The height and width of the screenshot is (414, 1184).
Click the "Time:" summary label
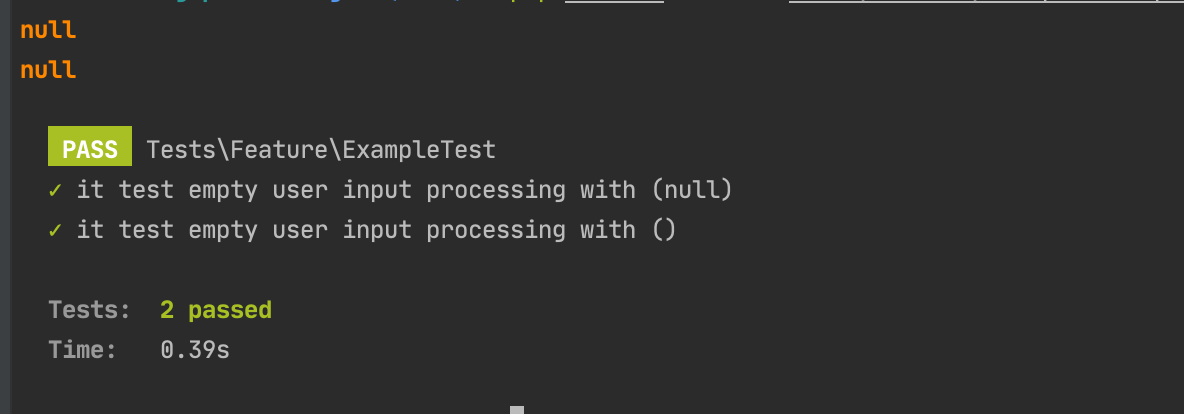[82, 351]
